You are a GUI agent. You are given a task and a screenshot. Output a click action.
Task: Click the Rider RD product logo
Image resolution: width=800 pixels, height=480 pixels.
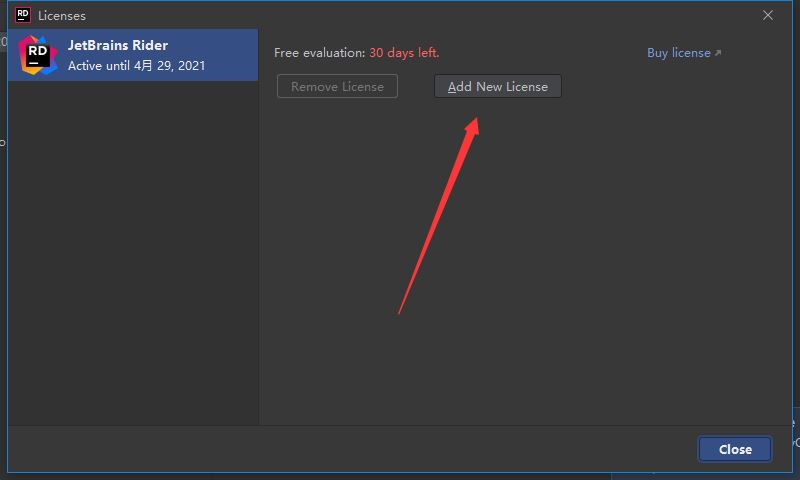coord(37,55)
